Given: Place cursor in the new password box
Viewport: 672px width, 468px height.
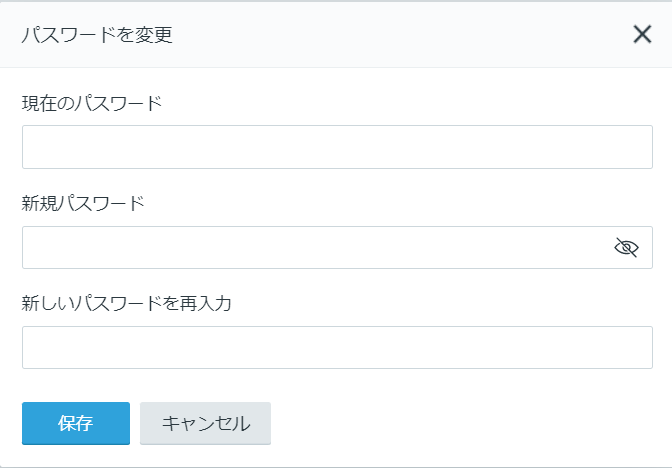Looking at the screenshot, I should click(x=317, y=247).
